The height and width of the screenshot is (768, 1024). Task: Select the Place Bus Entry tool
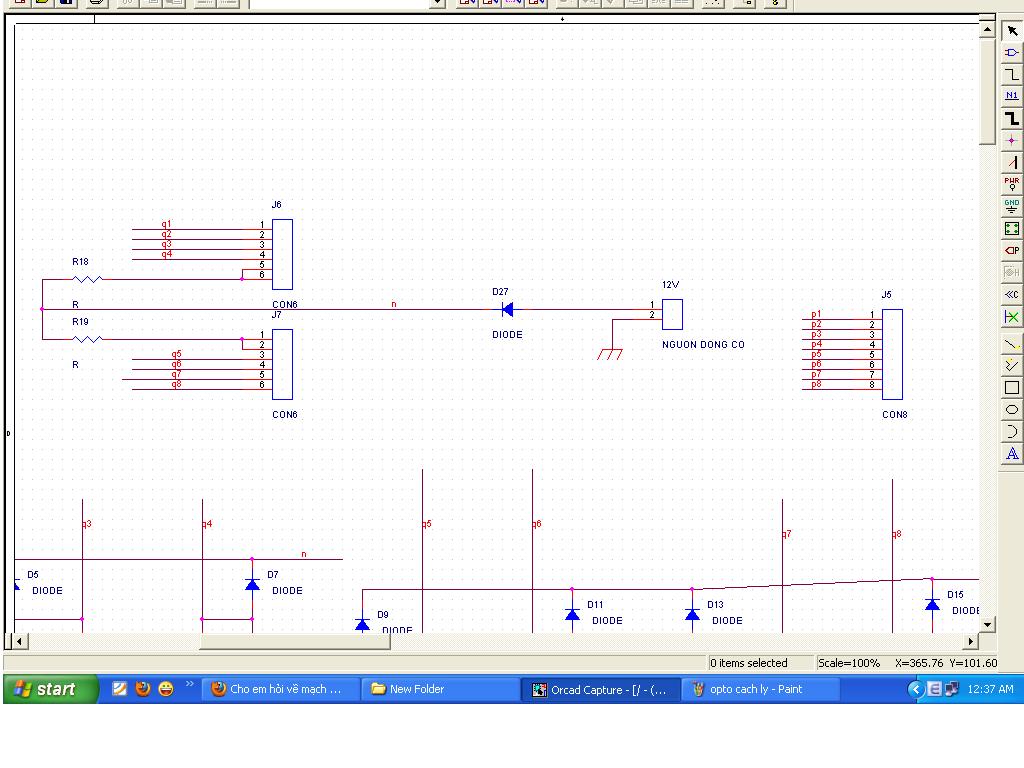(1012, 162)
